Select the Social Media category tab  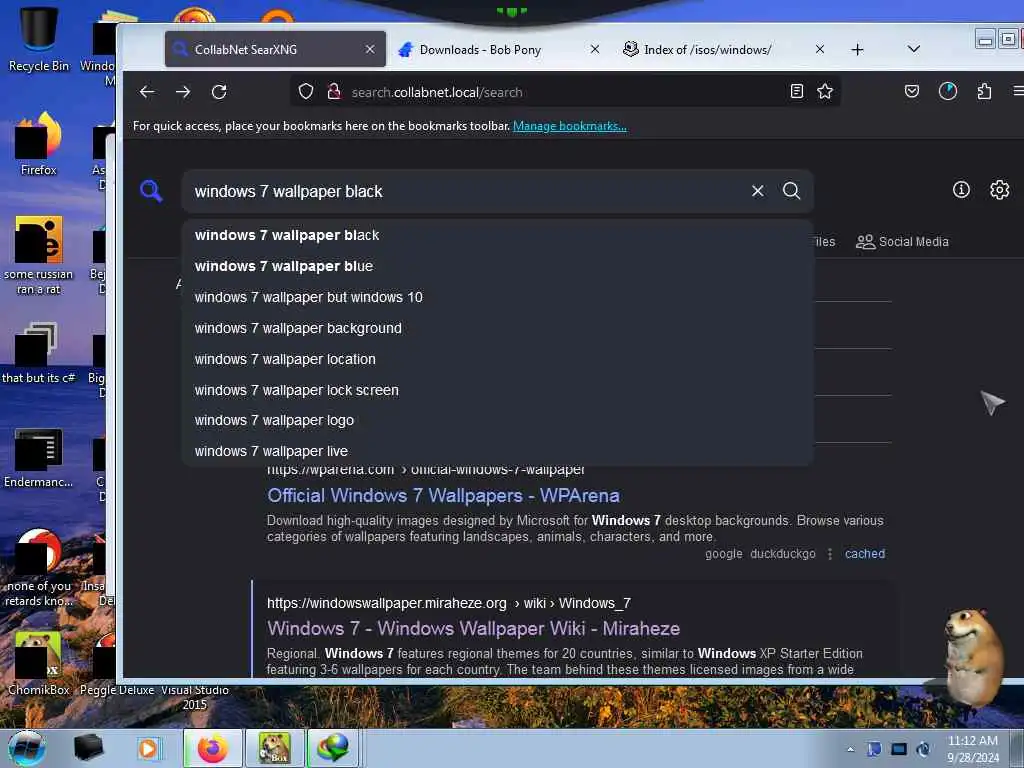[x=902, y=242]
